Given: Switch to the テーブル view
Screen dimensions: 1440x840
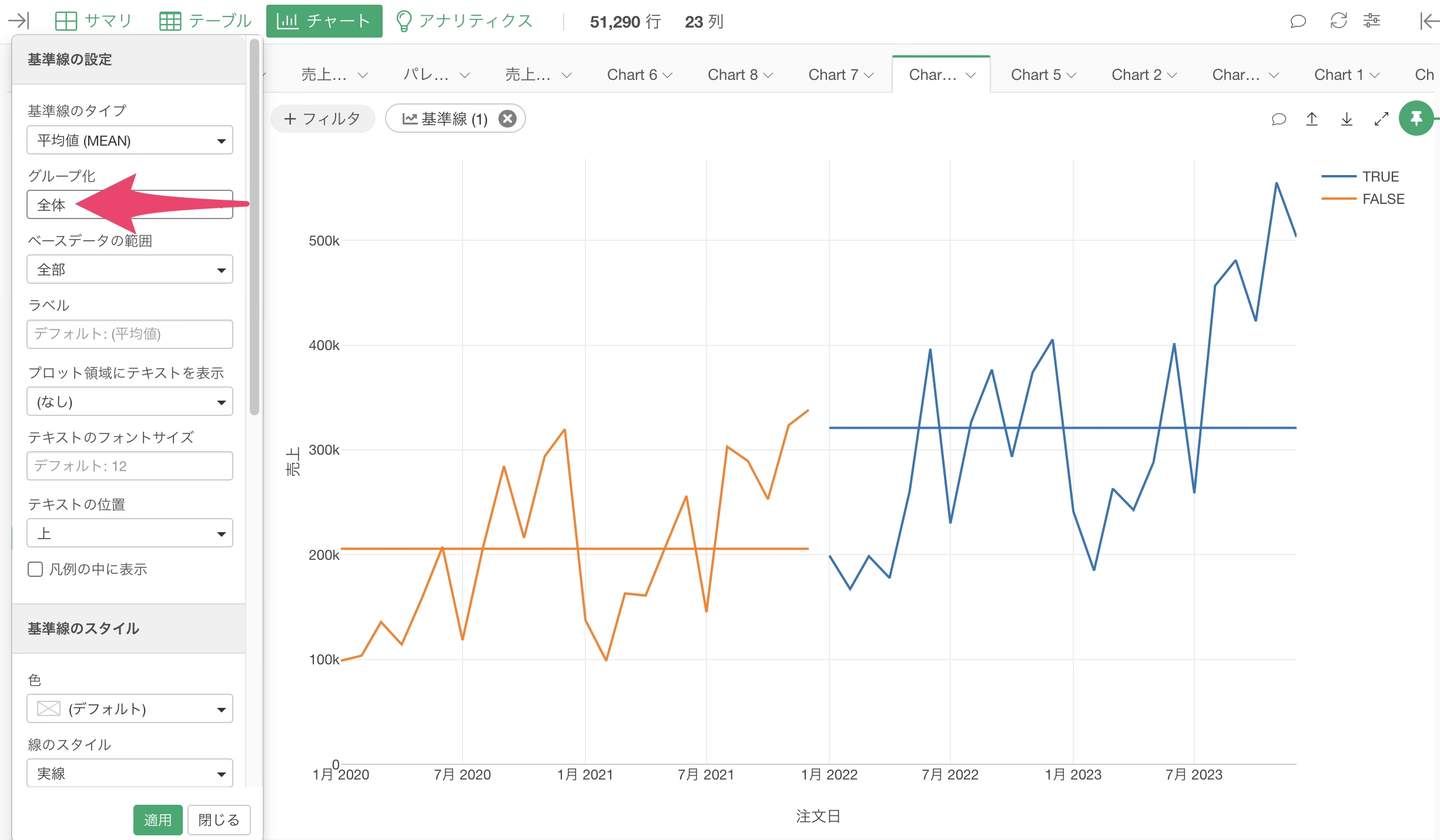Looking at the screenshot, I should pos(206,21).
